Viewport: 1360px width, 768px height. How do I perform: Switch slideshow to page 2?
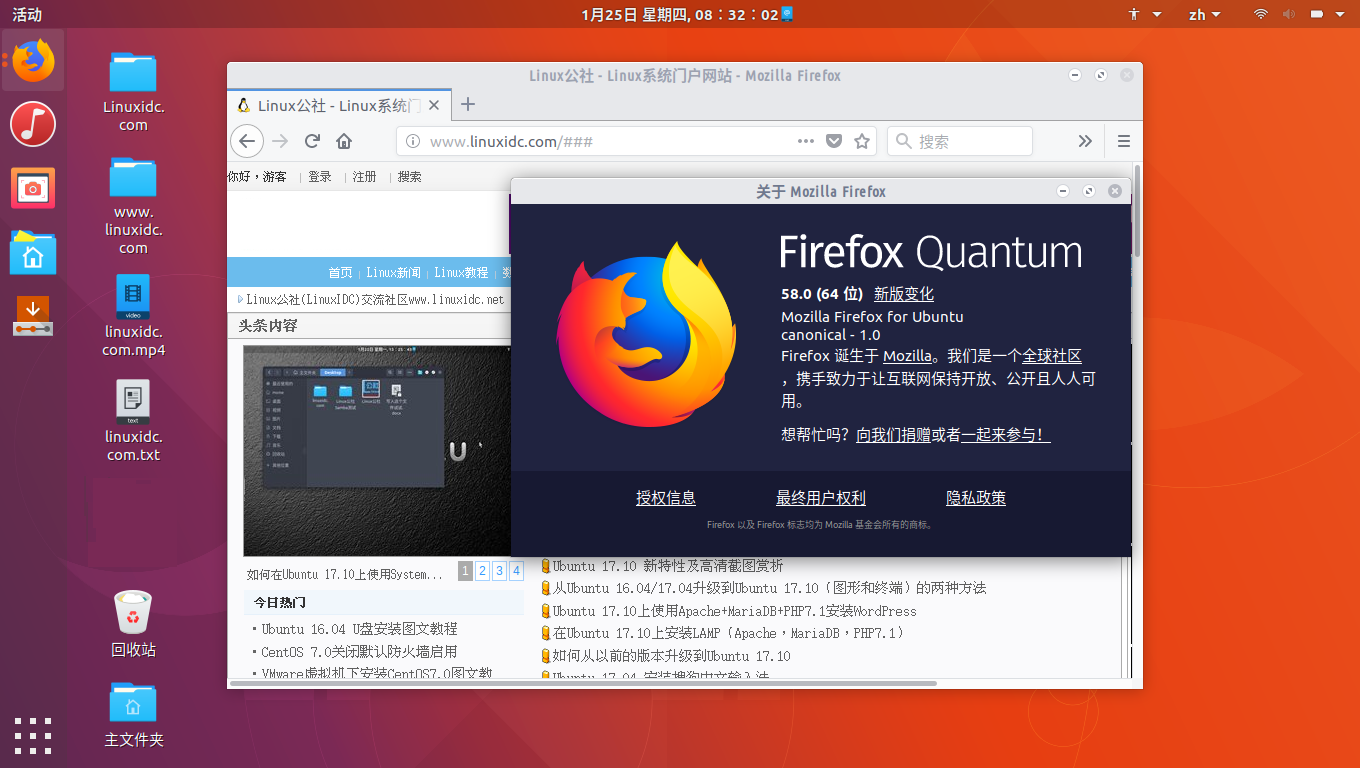[483, 571]
